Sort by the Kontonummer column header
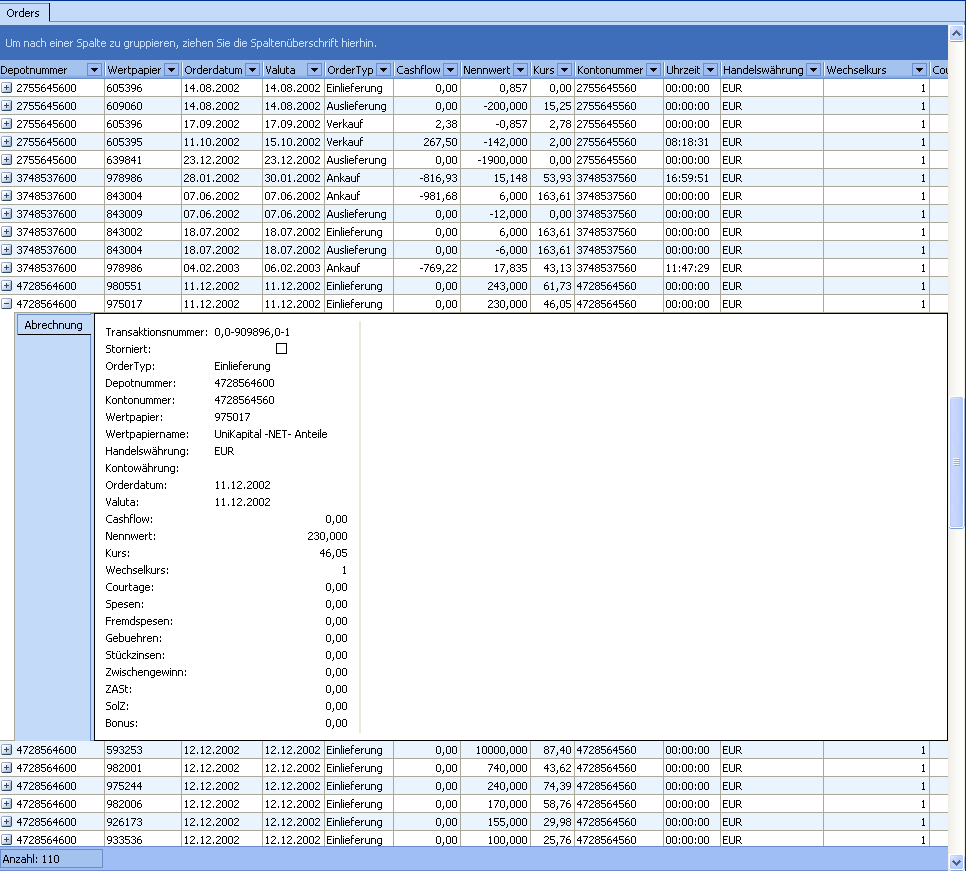This screenshot has height=871, width=966. (x=609, y=70)
